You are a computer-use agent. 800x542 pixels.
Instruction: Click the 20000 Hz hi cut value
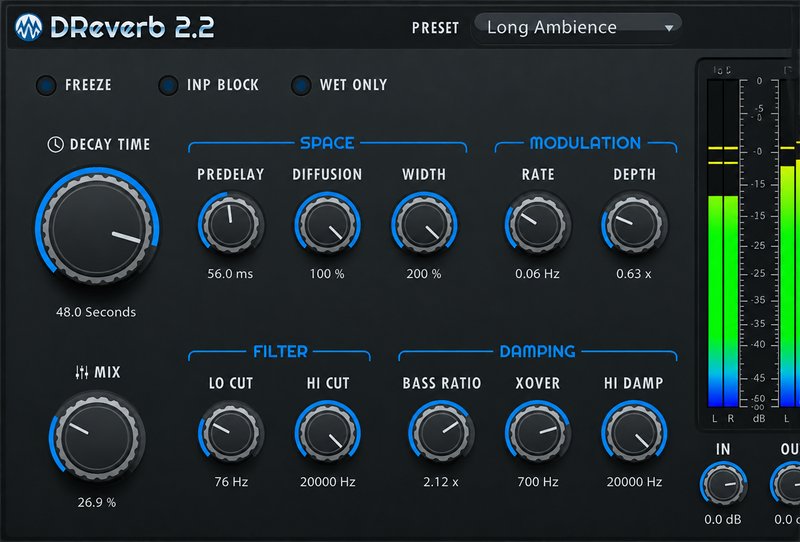click(x=328, y=482)
